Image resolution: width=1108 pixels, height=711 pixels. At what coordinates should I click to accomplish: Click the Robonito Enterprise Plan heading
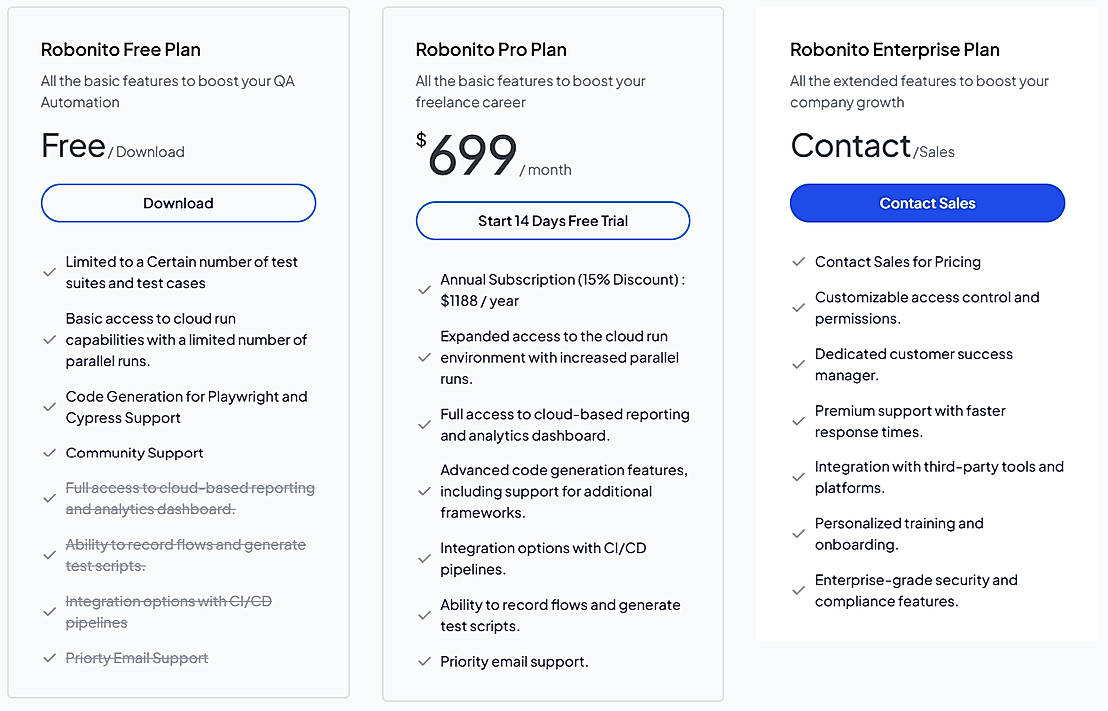[894, 50]
